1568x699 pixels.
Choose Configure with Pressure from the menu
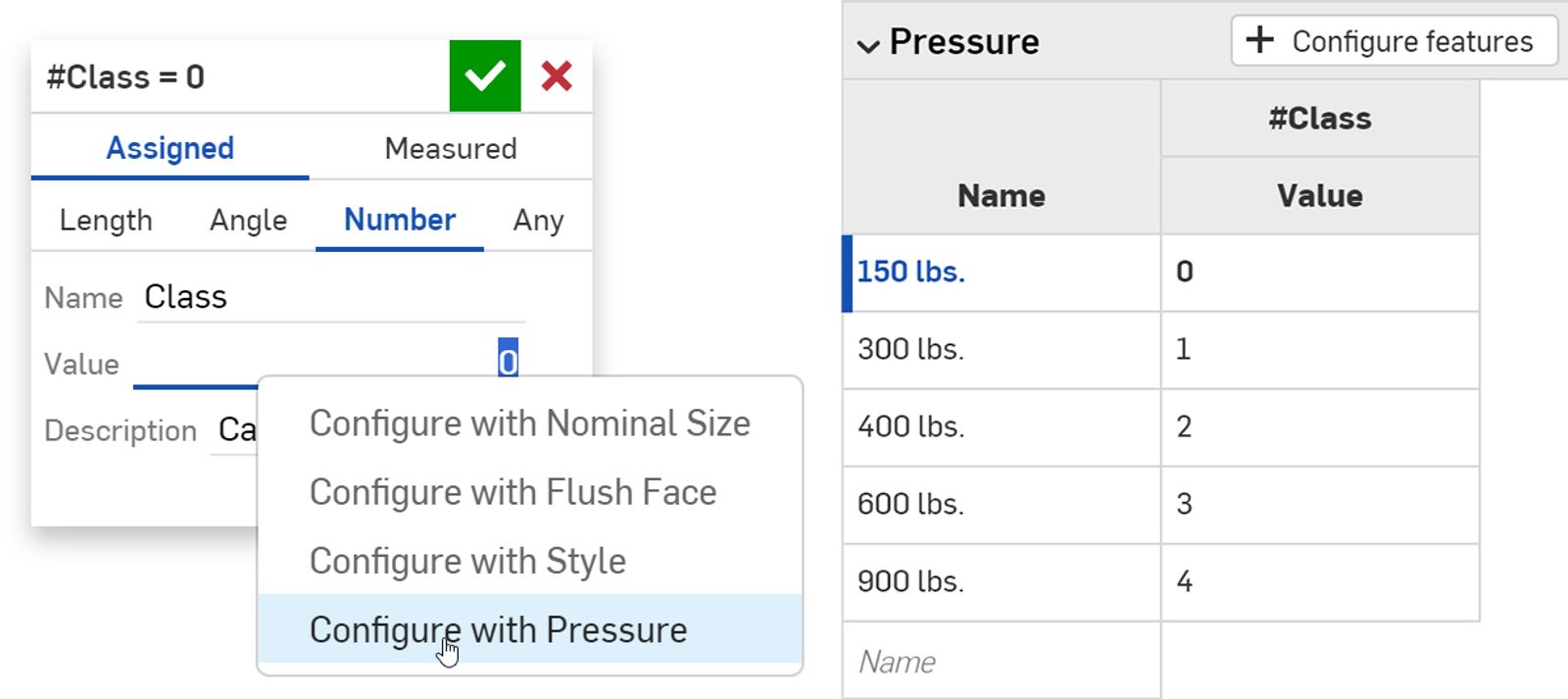(x=498, y=629)
